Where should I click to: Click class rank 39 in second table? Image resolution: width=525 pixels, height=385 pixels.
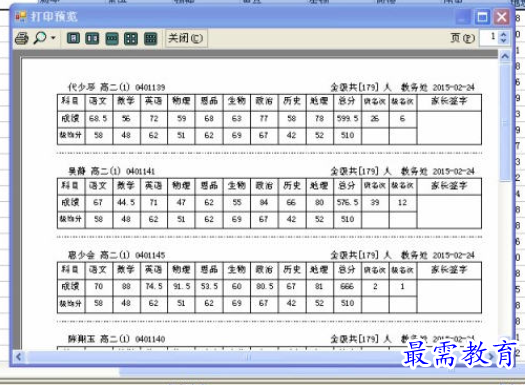375,202
